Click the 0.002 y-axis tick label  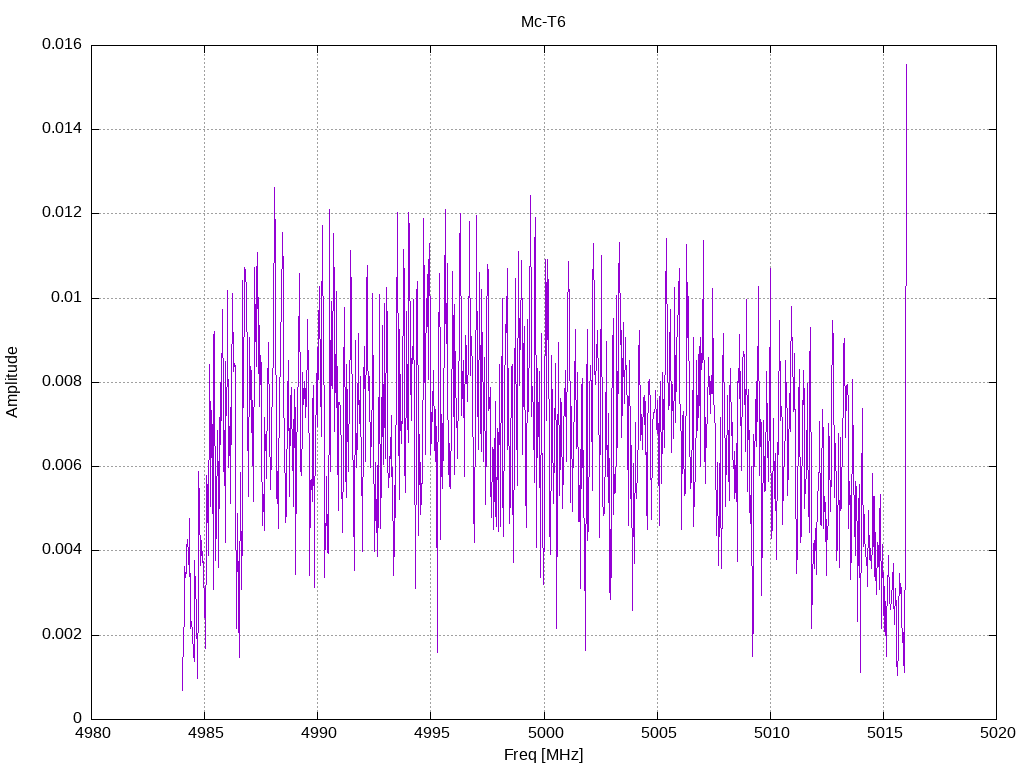62,635
